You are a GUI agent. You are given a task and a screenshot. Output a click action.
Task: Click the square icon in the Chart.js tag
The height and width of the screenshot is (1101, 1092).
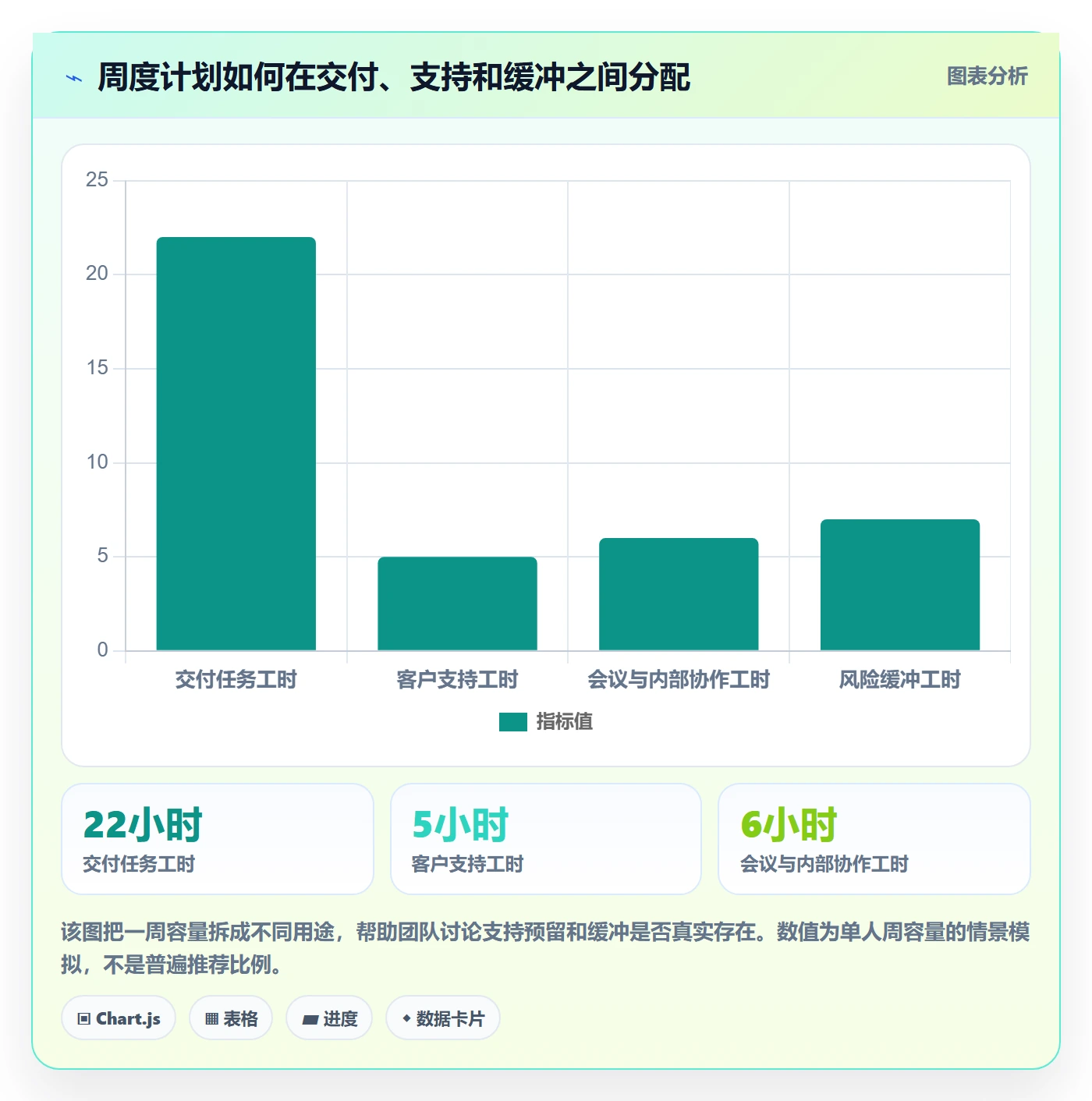(x=84, y=1019)
